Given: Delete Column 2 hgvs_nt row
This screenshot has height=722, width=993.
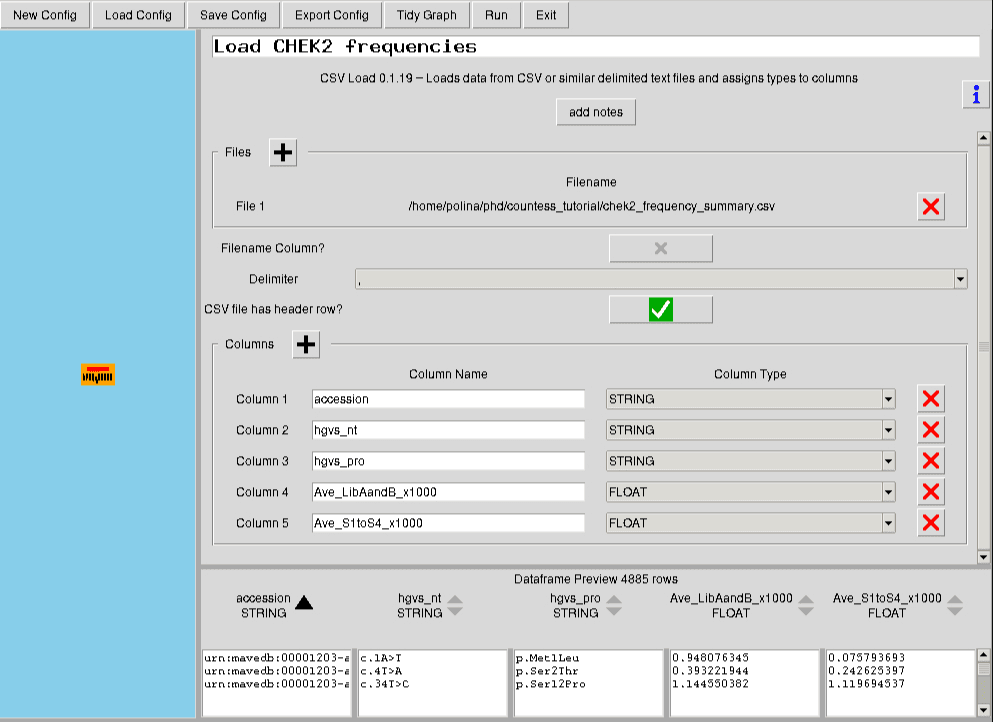Looking at the screenshot, I should pos(931,430).
